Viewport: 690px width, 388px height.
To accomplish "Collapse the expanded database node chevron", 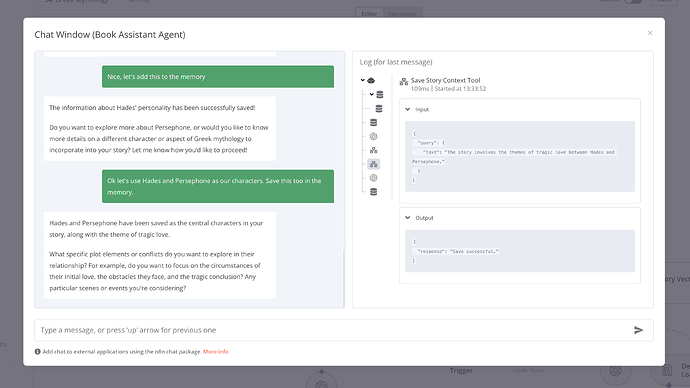I will click(371, 94).
